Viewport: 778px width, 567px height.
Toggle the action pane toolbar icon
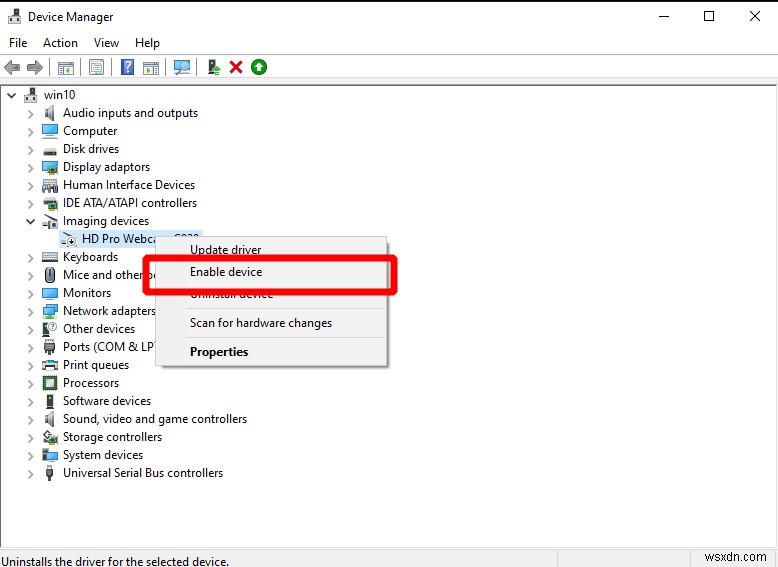[151, 67]
